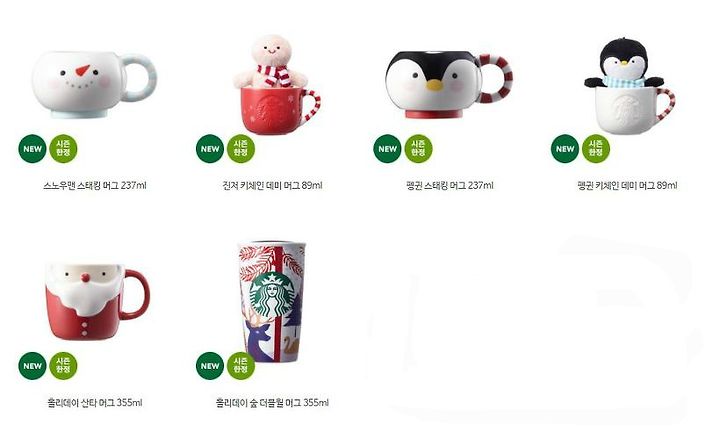
Task: Click the NEW badge under the snowman mug
Action: click(33, 149)
